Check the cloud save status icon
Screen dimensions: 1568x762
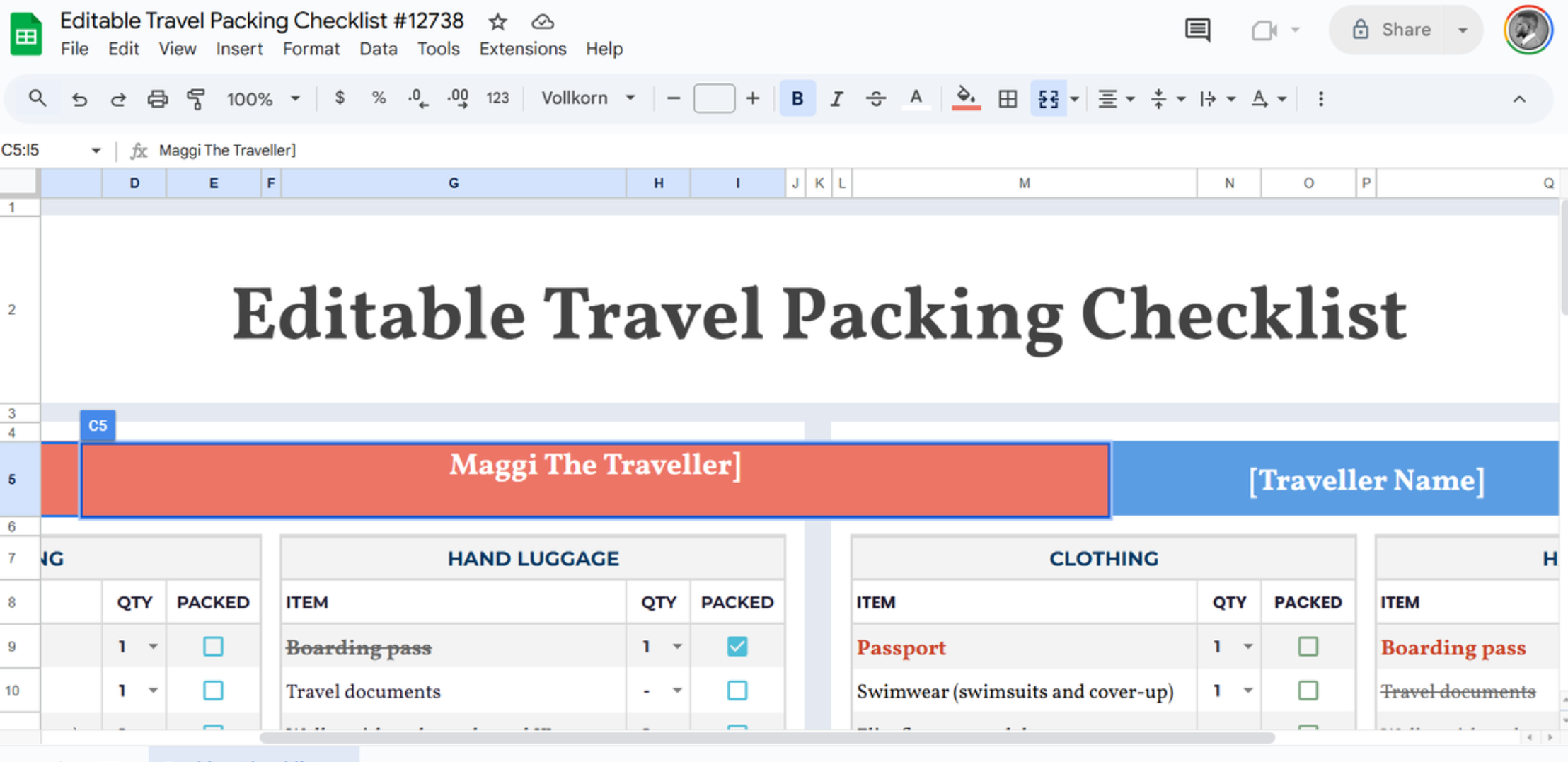pyautogui.click(x=543, y=22)
